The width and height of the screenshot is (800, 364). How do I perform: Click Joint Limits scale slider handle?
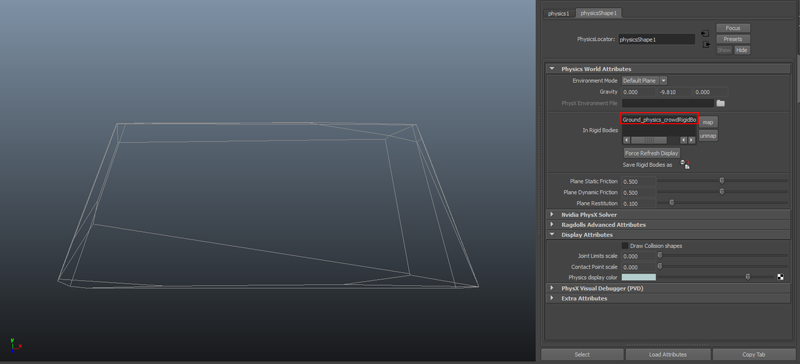point(660,255)
